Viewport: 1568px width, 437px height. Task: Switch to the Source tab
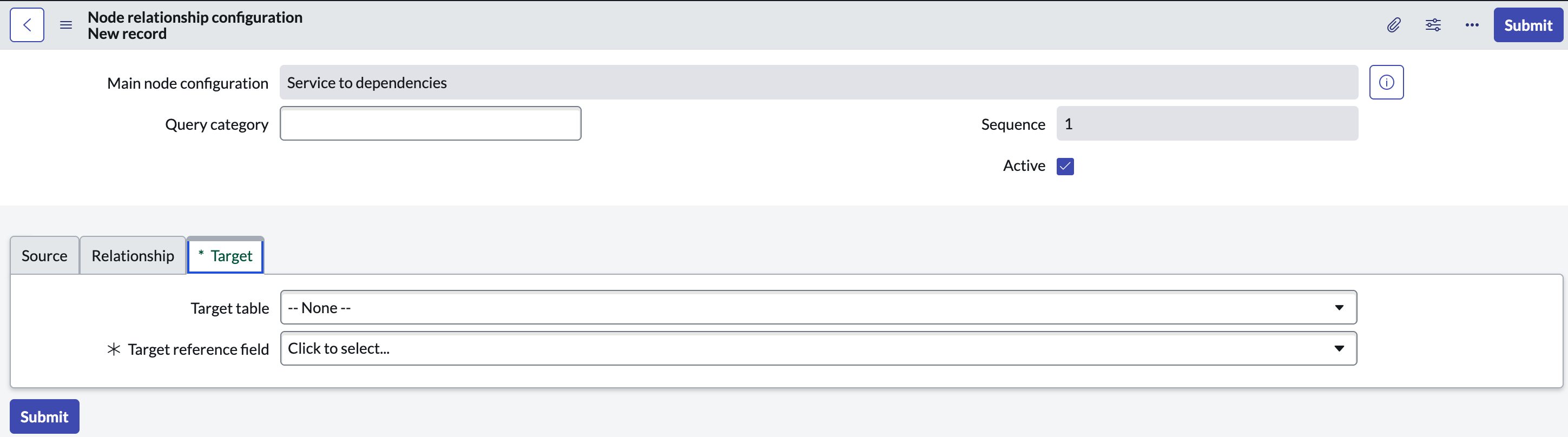click(44, 256)
